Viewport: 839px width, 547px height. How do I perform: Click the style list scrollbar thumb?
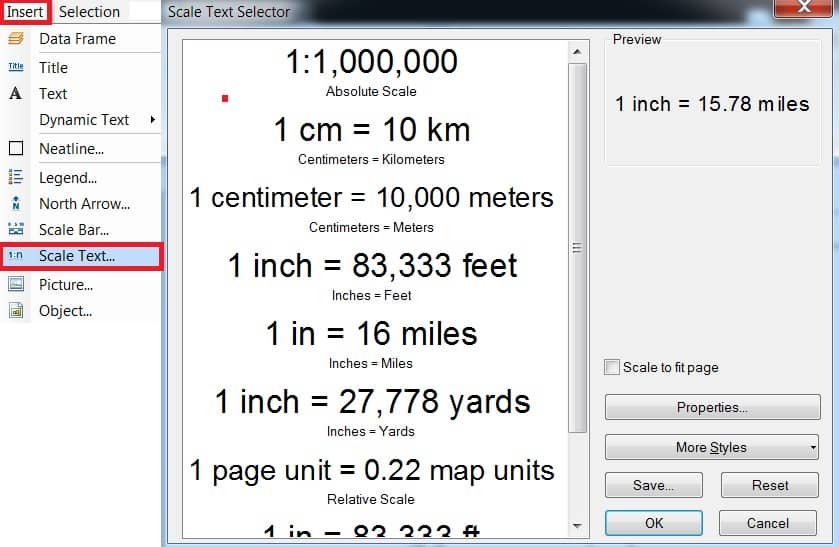[577, 248]
